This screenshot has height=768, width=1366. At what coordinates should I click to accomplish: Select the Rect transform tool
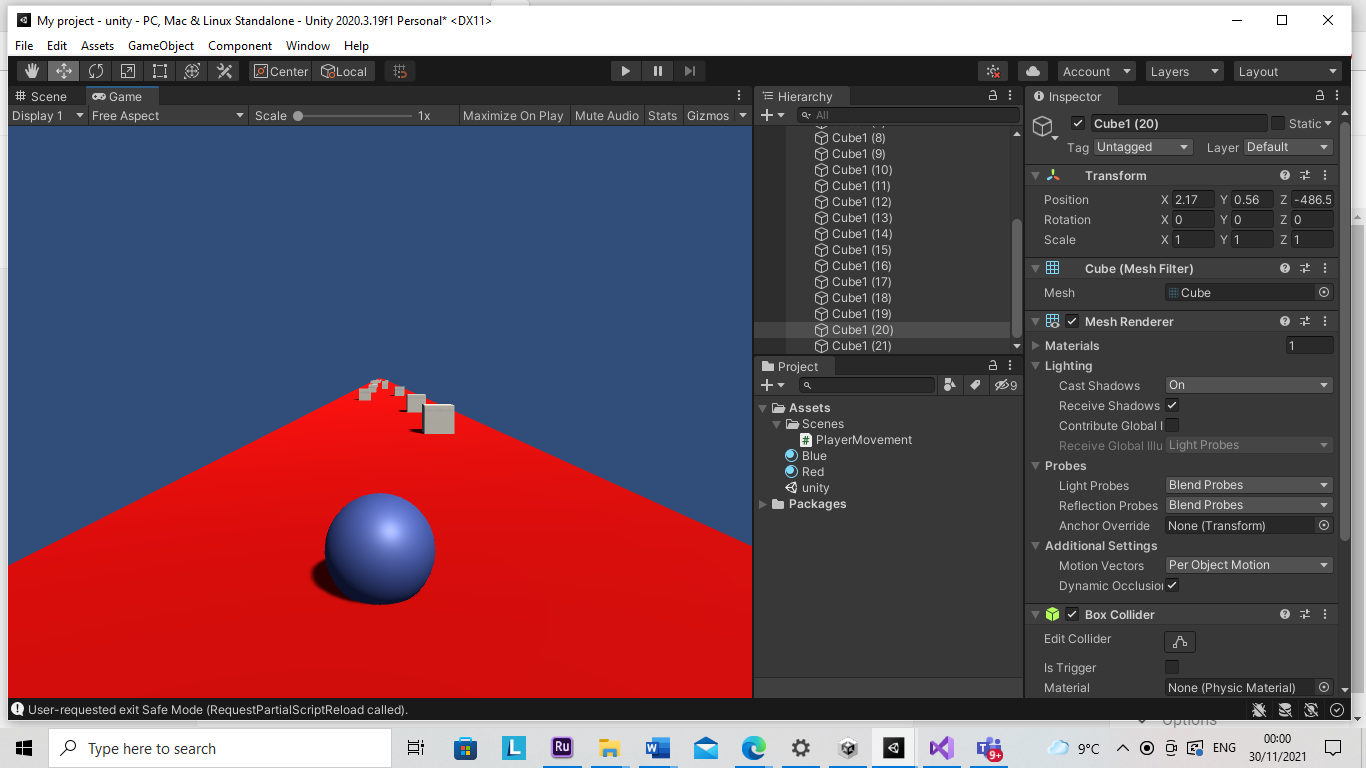(x=160, y=71)
